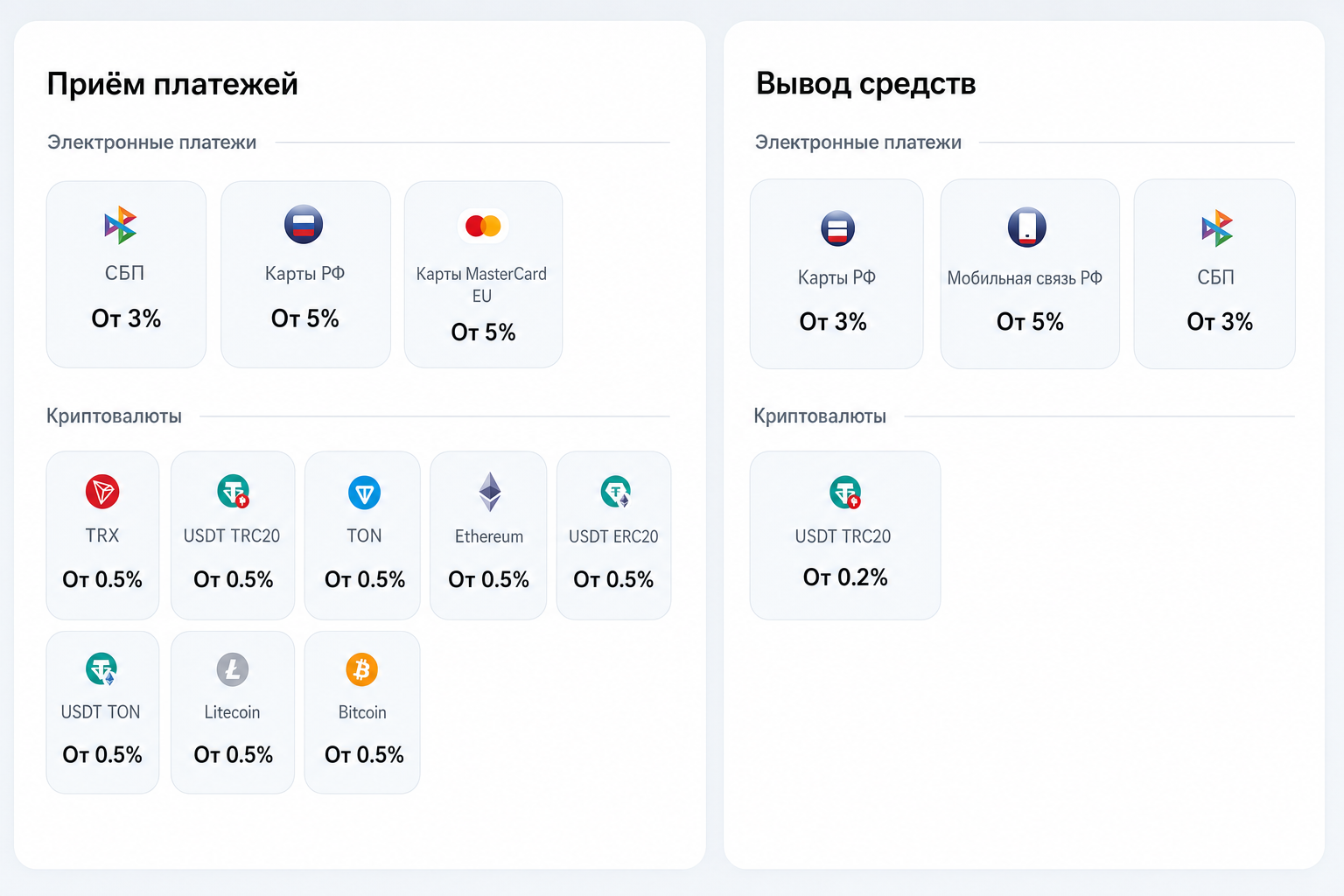Select the orange Bitcoin icon

point(362,669)
